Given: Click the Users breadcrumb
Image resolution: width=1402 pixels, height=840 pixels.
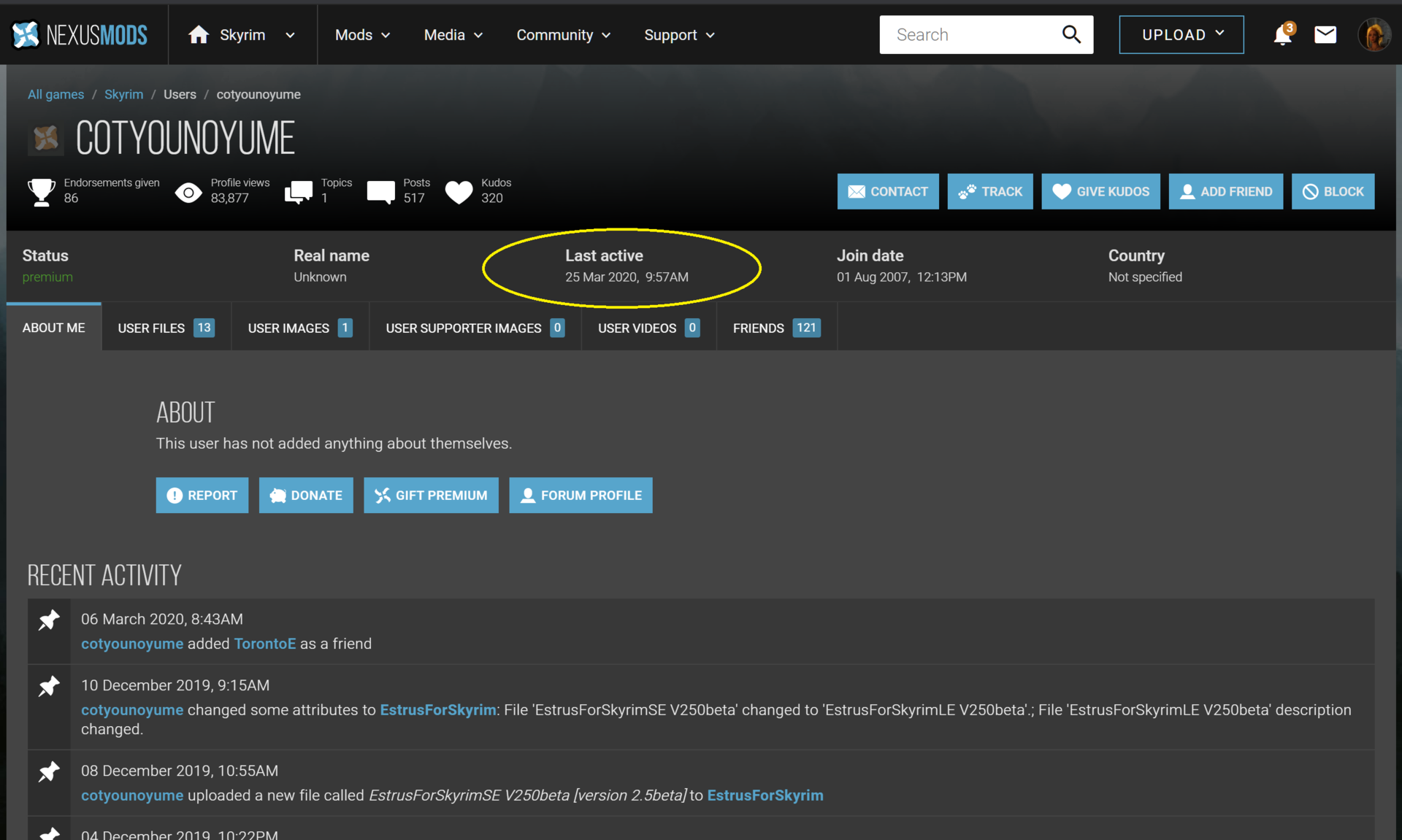Looking at the screenshot, I should 180,94.
